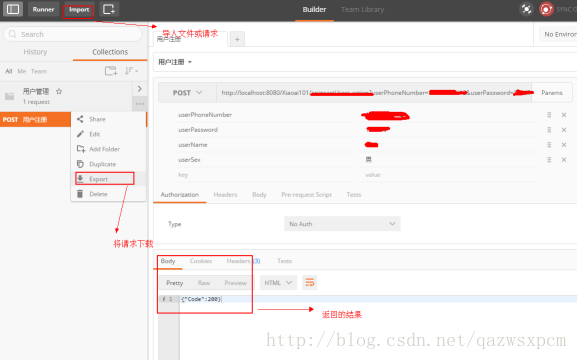Open the Collections tab
Image resolution: width=577 pixels, height=360 pixels.
tap(110, 52)
